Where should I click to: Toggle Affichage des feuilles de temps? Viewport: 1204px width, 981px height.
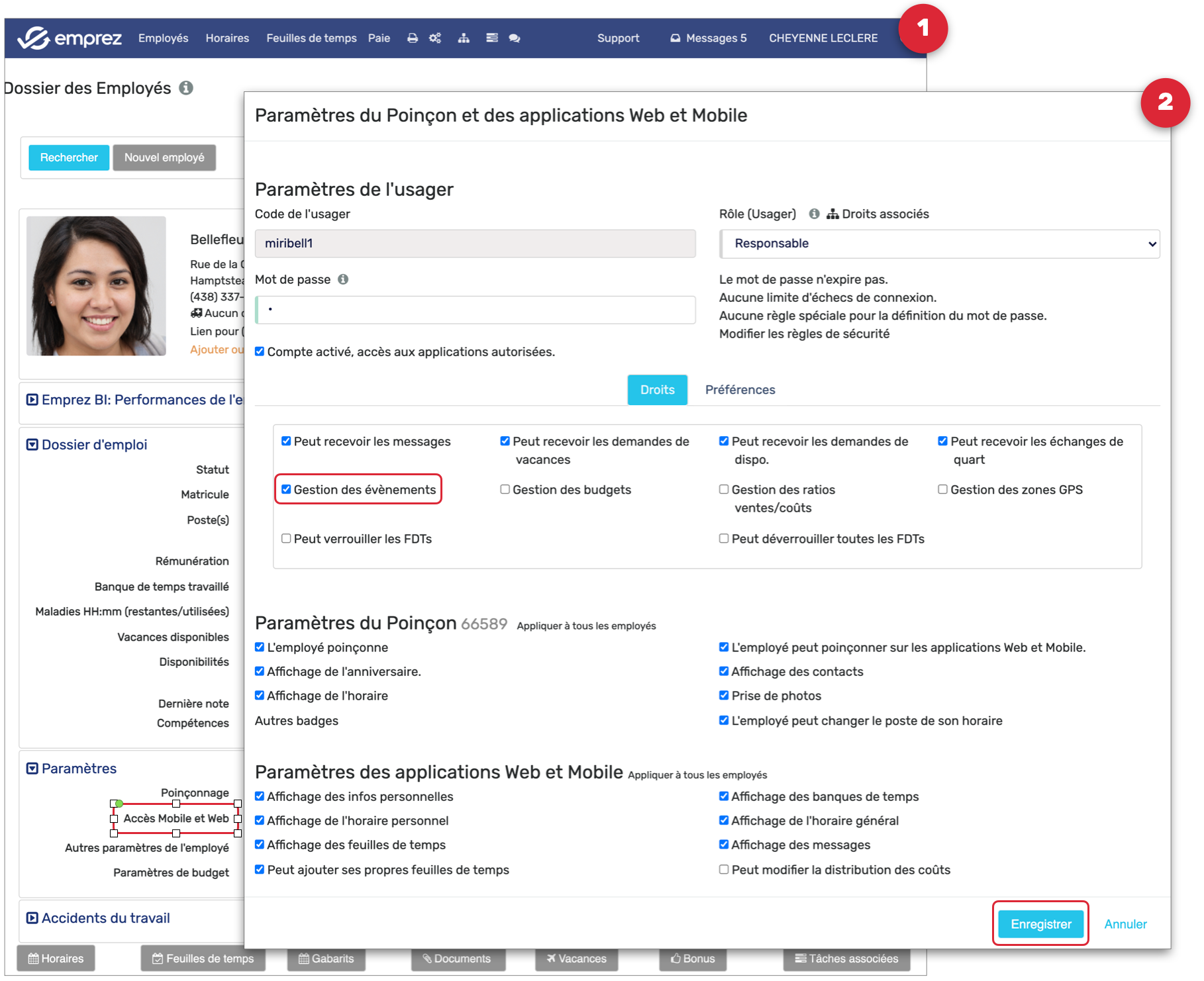click(260, 845)
